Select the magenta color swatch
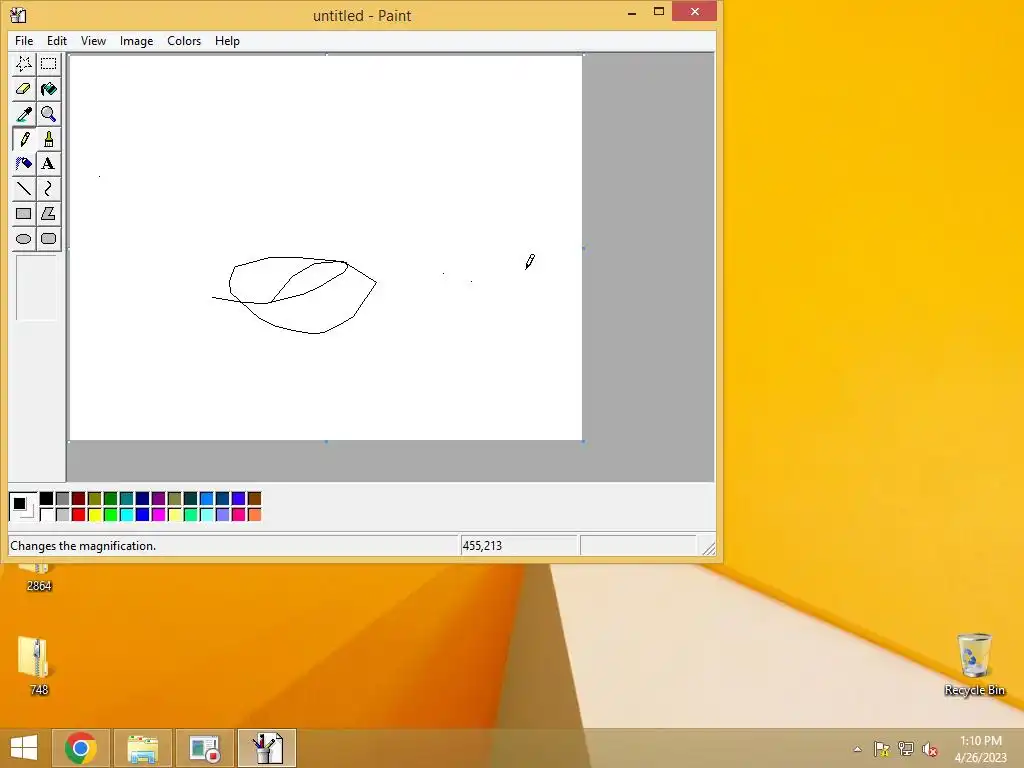The width and height of the screenshot is (1024, 768). [159, 515]
